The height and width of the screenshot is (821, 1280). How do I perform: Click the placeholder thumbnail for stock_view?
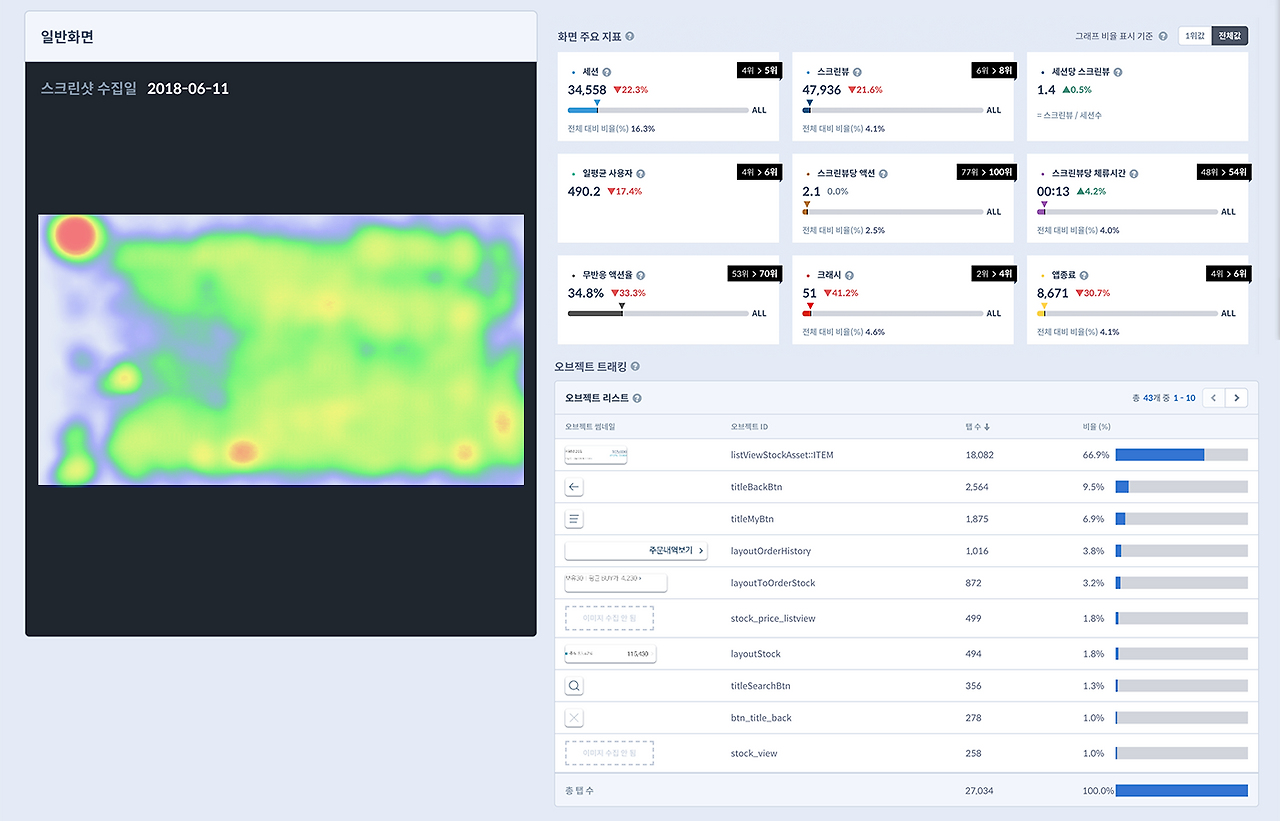pos(609,753)
